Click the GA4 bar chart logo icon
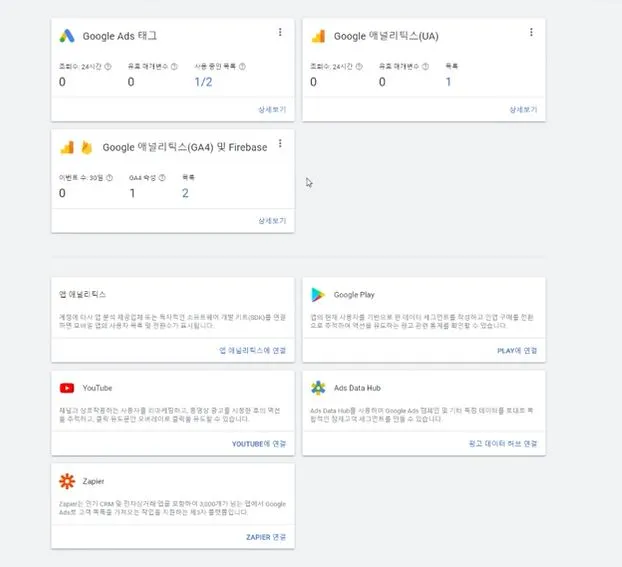 point(67,147)
